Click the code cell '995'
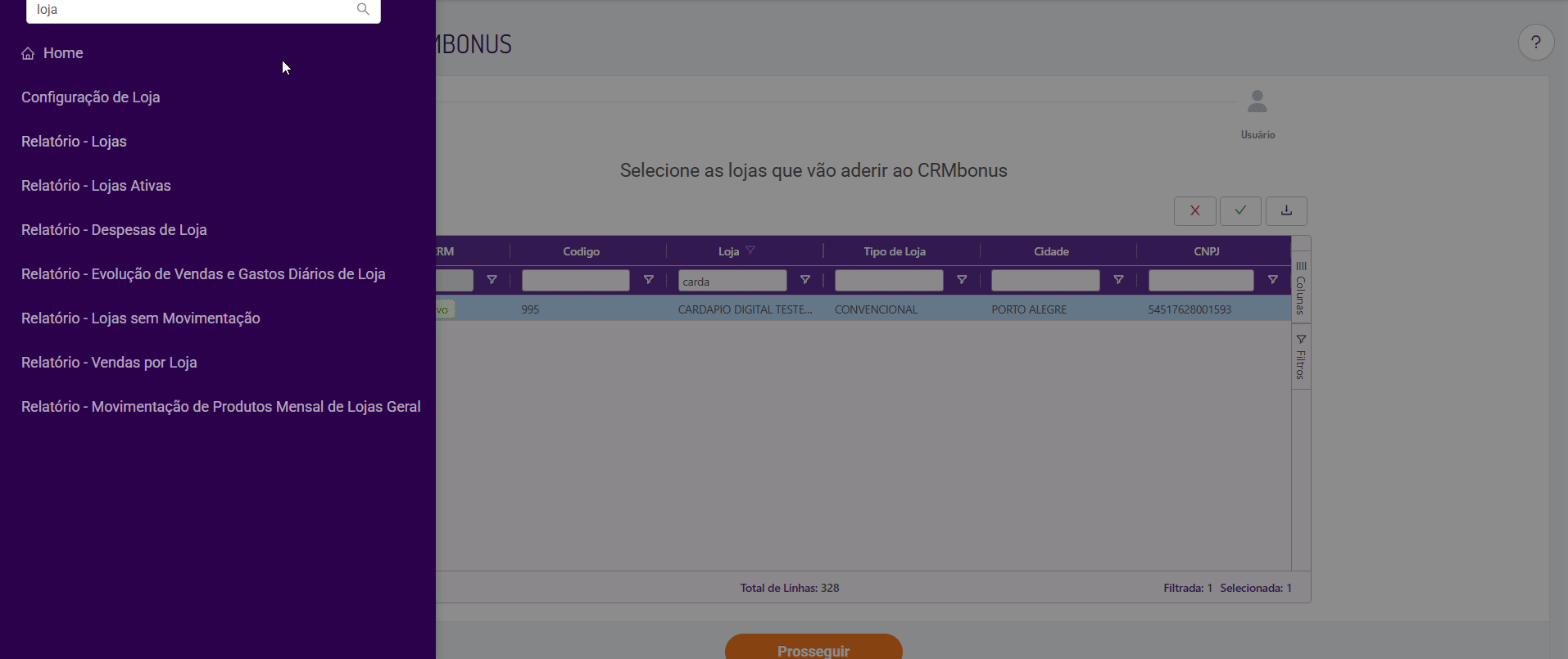The height and width of the screenshot is (659, 1568). 530,309
